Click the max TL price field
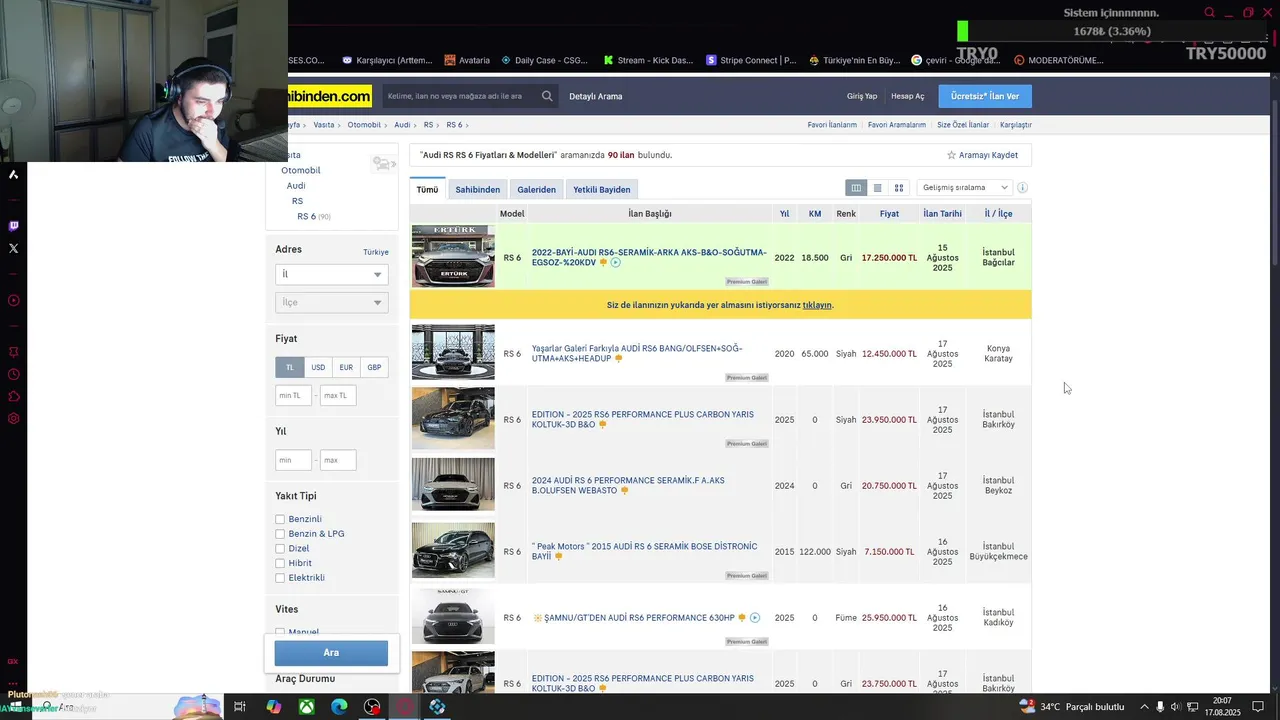Viewport: 1280px width, 720px height. 338,395
